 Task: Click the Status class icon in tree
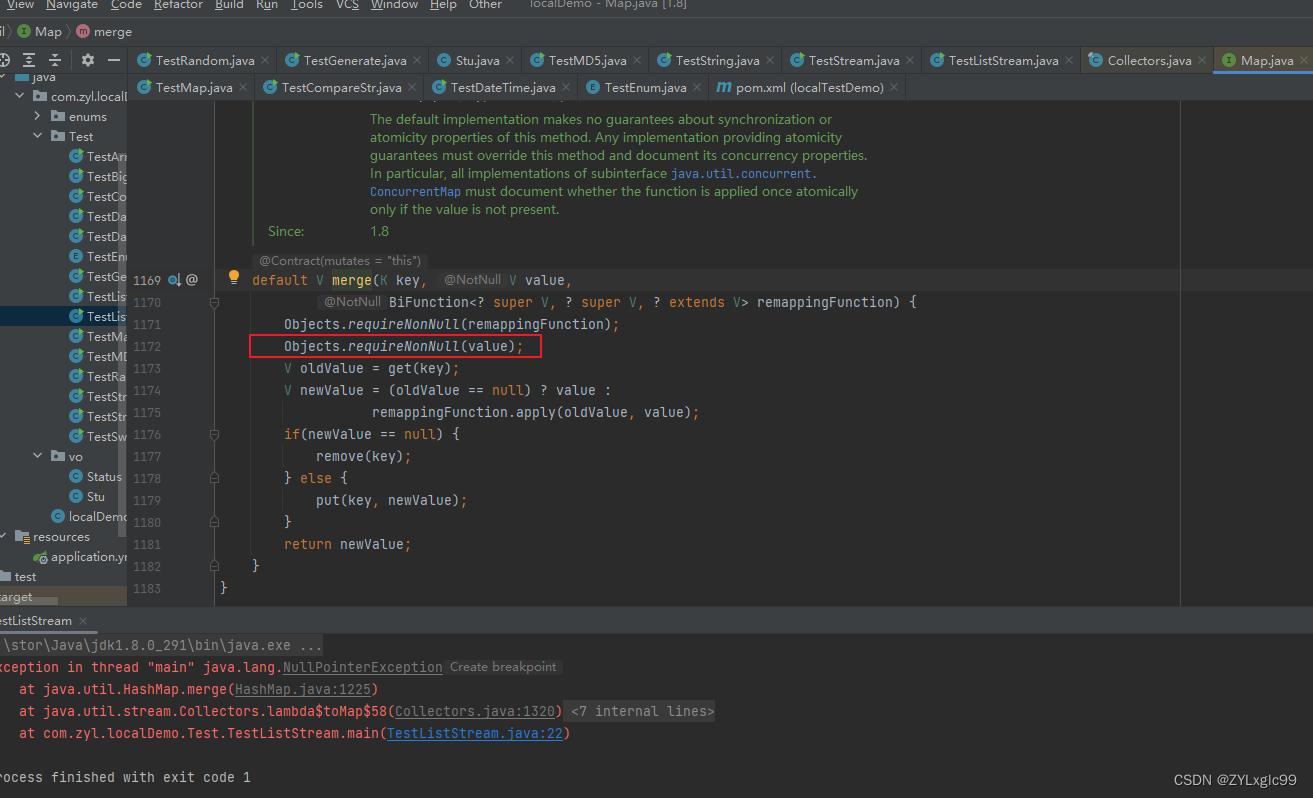[76, 477]
